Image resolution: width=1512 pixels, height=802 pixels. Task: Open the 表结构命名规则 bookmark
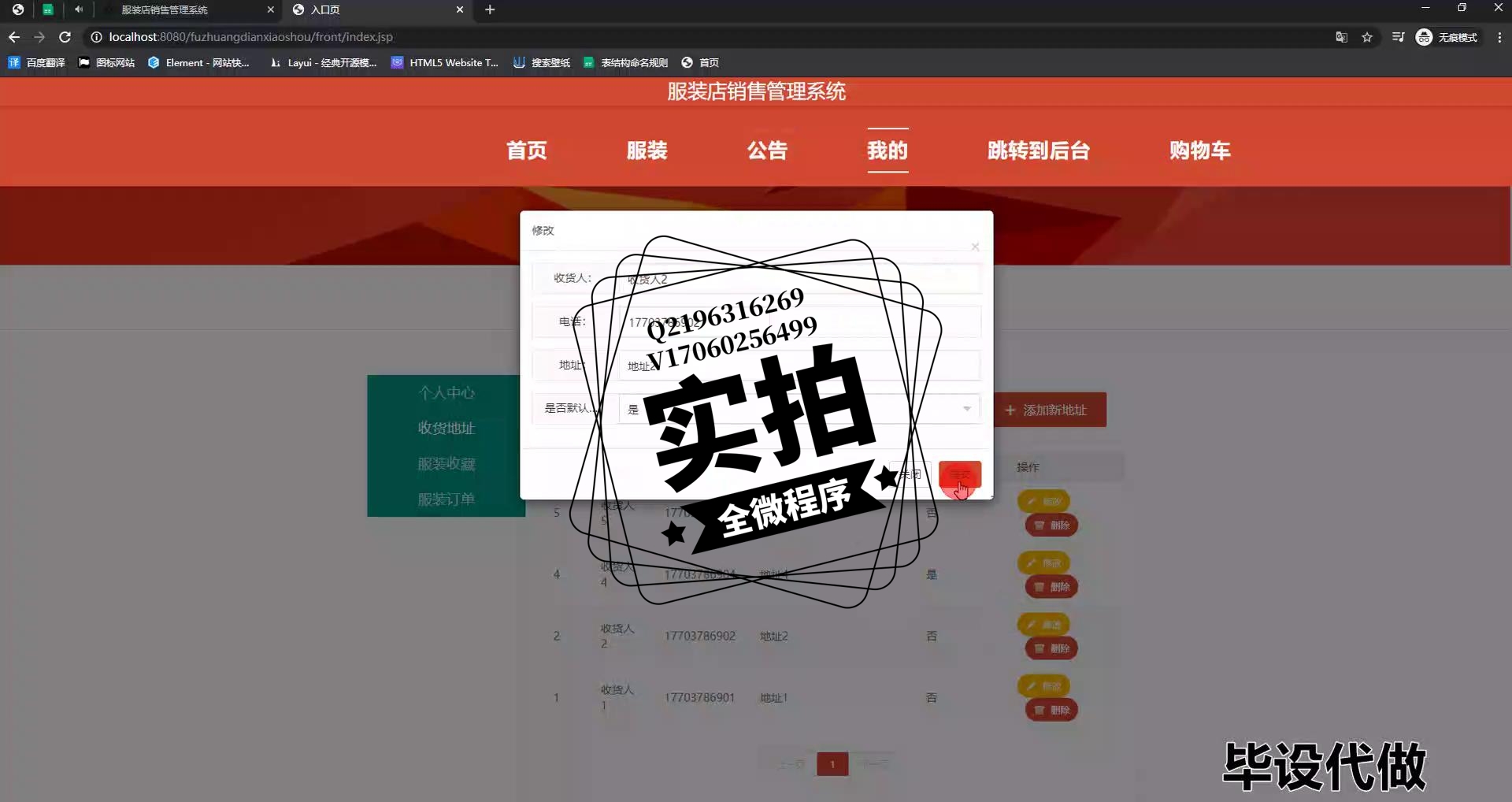[x=625, y=63]
